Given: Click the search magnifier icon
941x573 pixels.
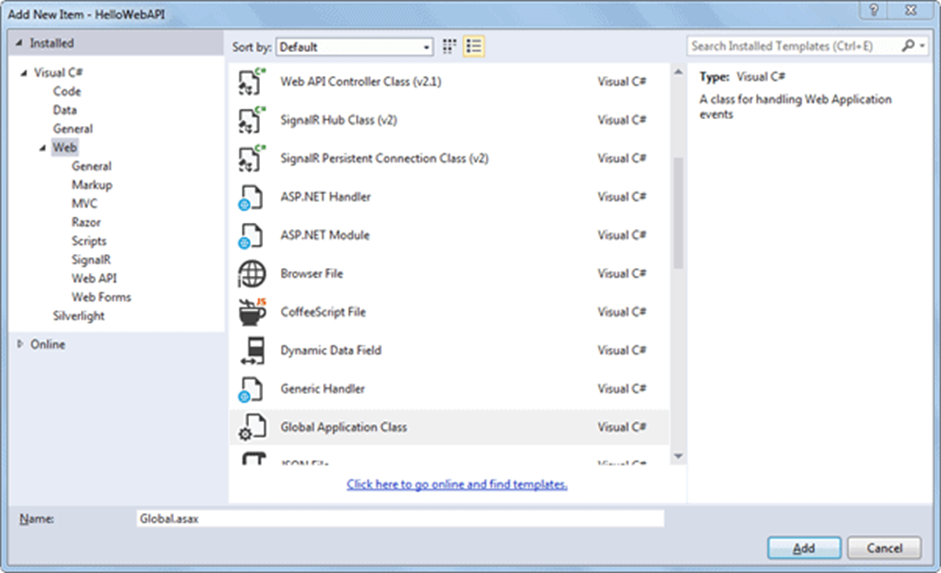Looking at the screenshot, I should pos(907,46).
